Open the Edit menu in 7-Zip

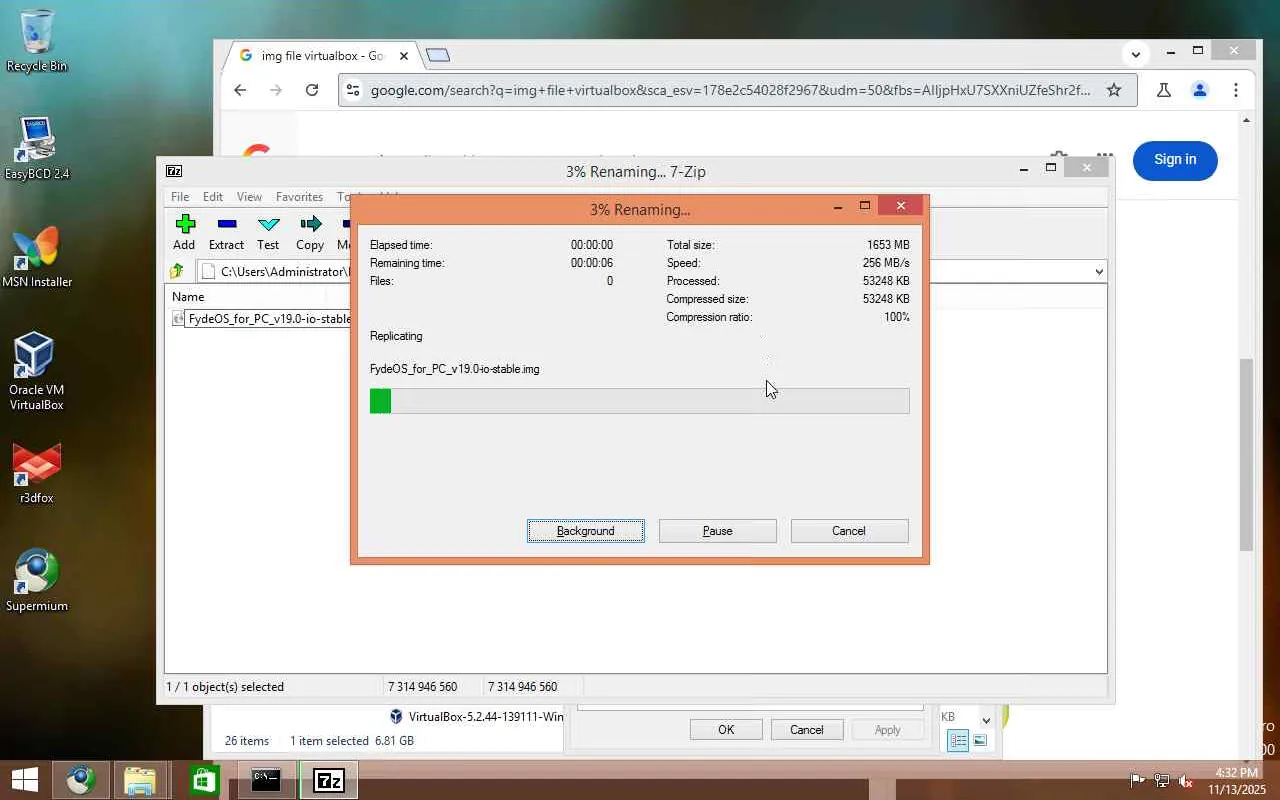tap(213, 197)
